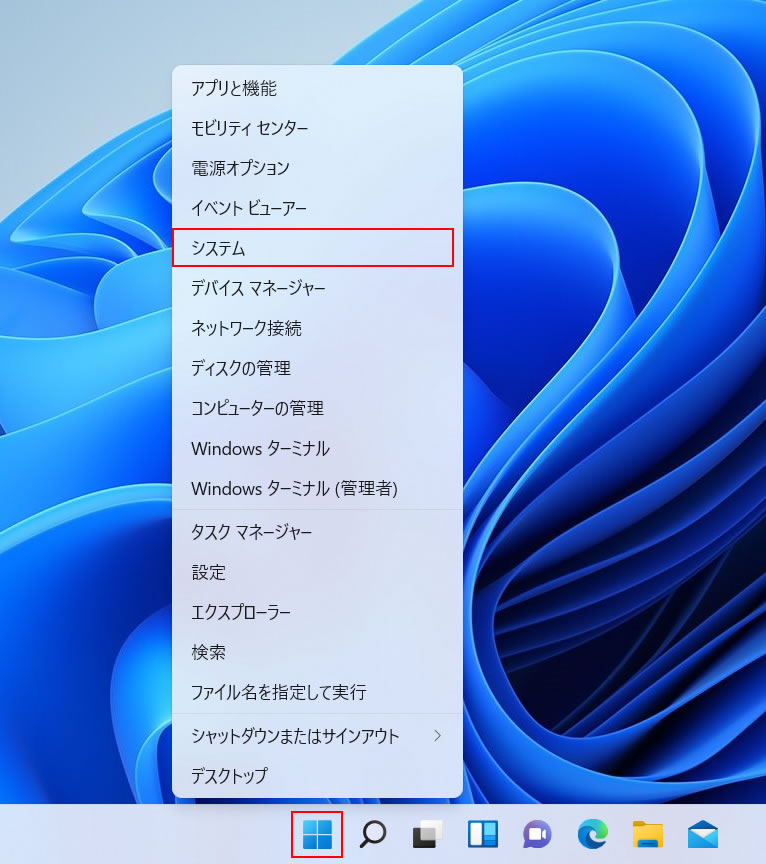Screen dimensions: 766x864
Task: Open モビリティ センター from menu
Action: pos(317,128)
